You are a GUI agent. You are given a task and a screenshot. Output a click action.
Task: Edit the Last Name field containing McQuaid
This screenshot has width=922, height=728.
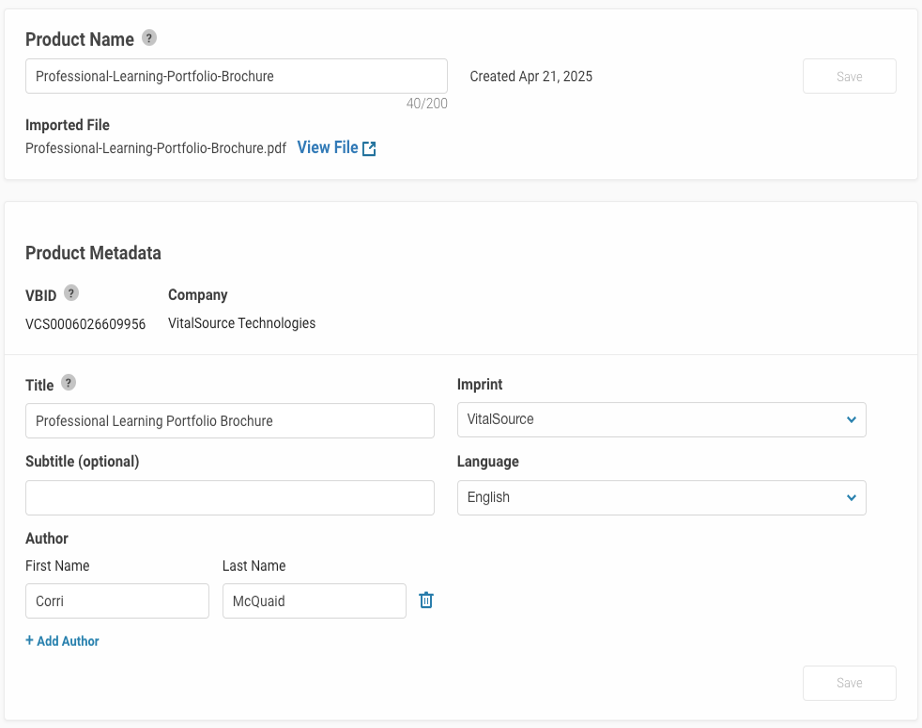313,601
